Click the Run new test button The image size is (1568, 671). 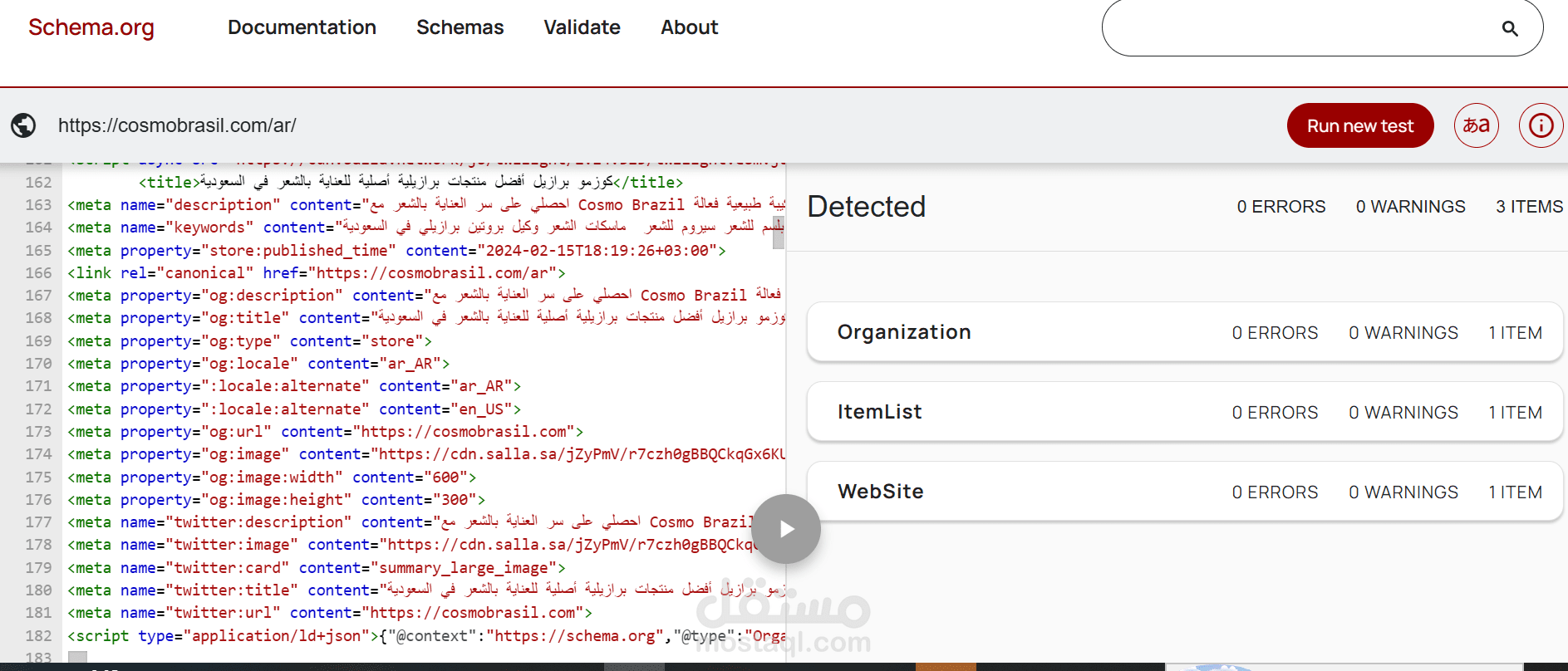(x=1359, y=125)
